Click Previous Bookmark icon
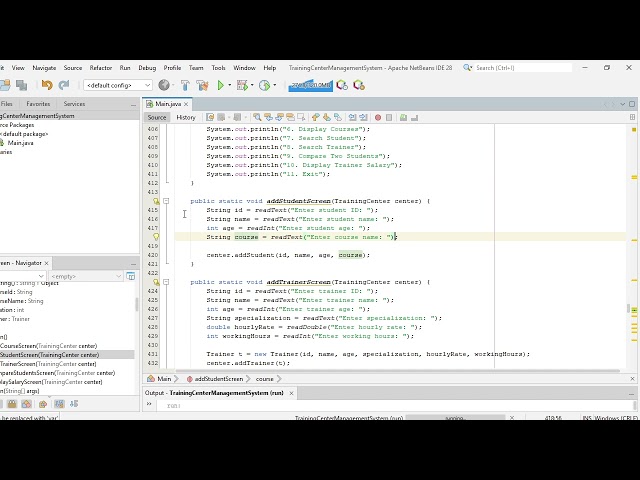 tap(316, 118)
